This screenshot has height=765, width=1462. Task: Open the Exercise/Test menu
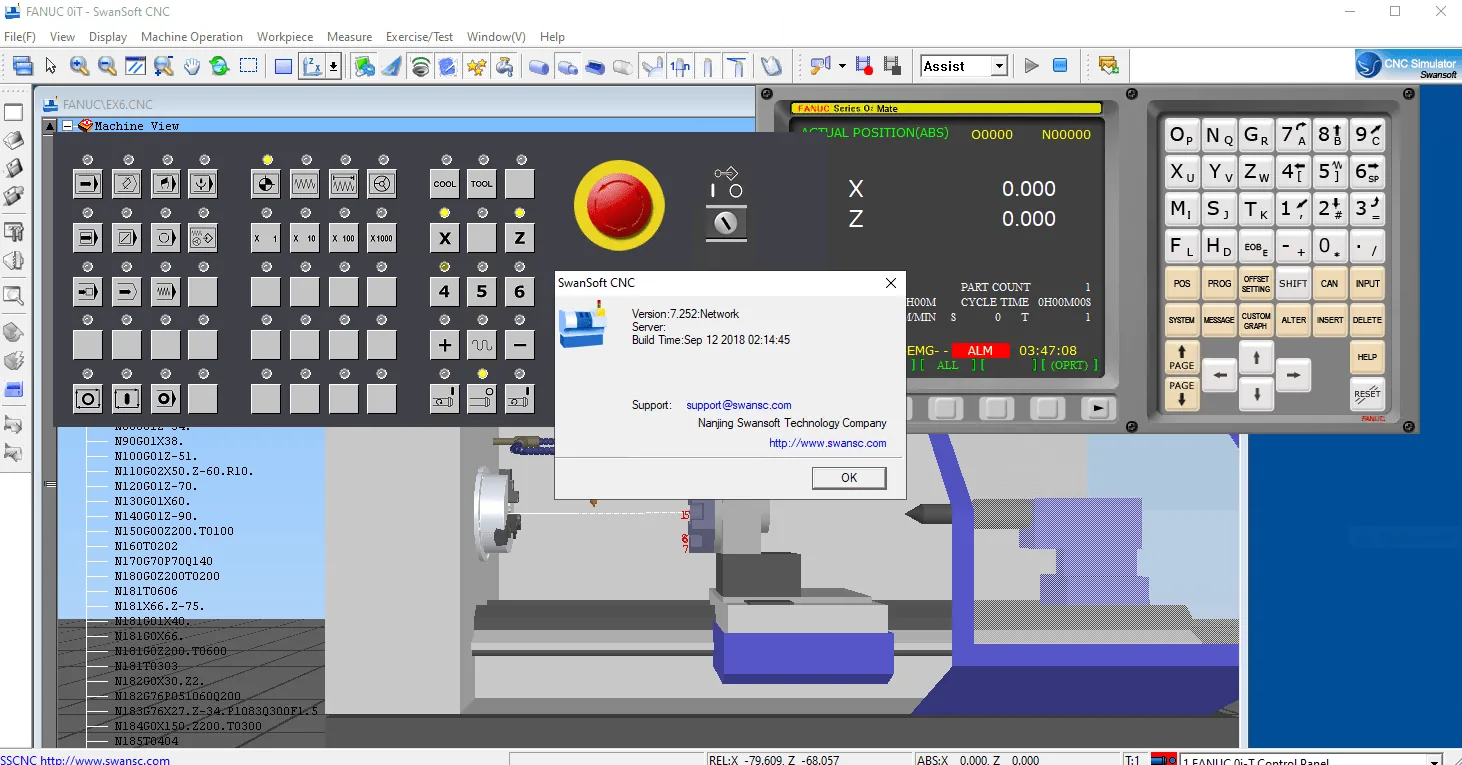pos(420,37)
